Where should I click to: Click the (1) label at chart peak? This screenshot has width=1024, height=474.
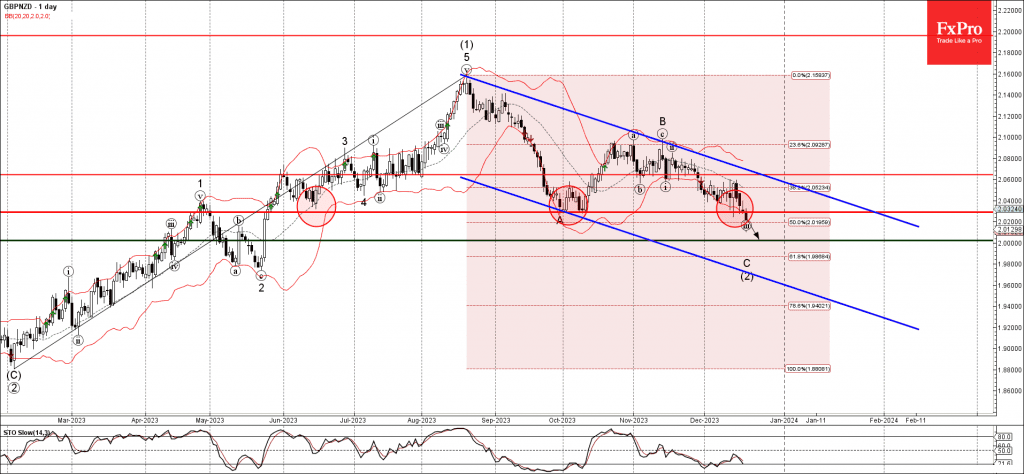(x=466, y=45)
